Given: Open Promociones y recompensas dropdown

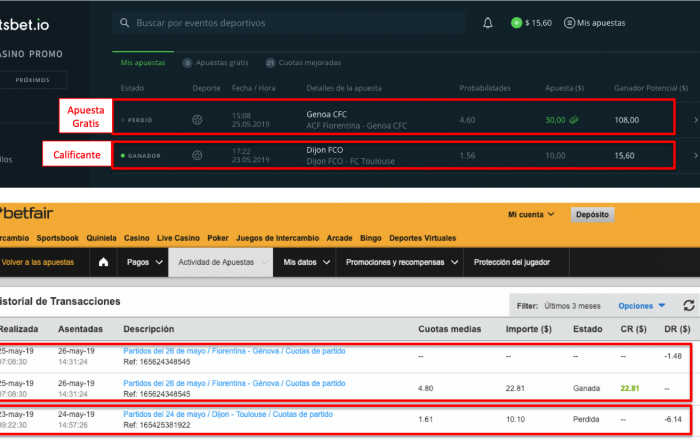Looking at the screenshot, I should point(401,262).
